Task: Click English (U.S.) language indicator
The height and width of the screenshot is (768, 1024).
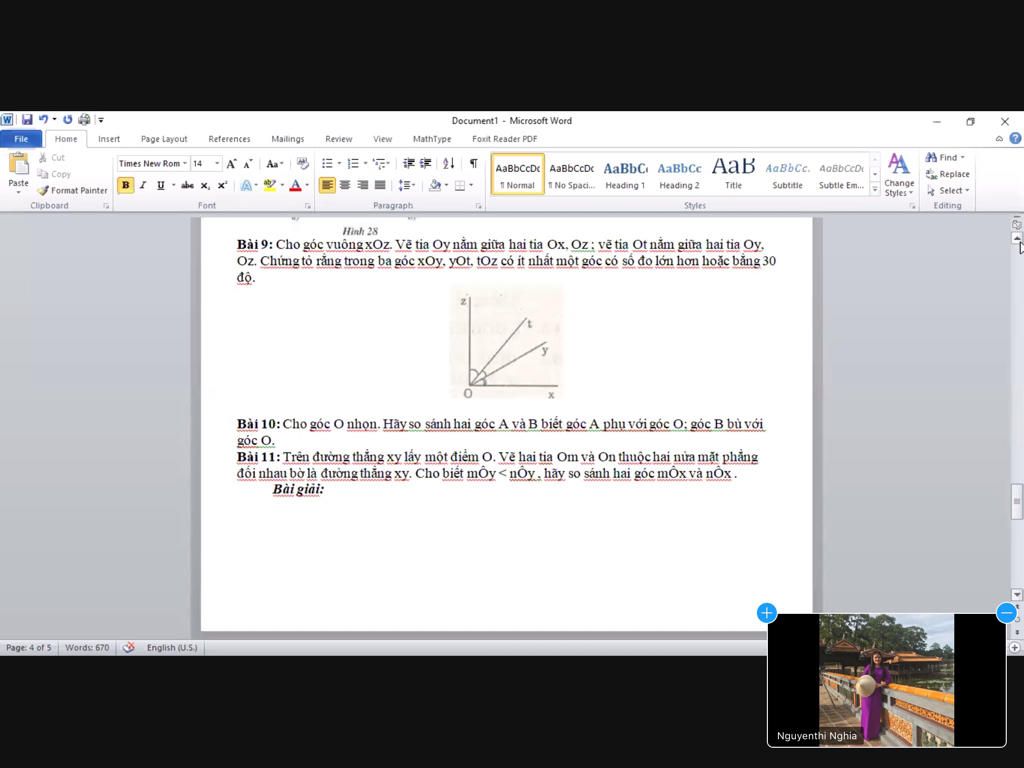Action: point(172,647)
